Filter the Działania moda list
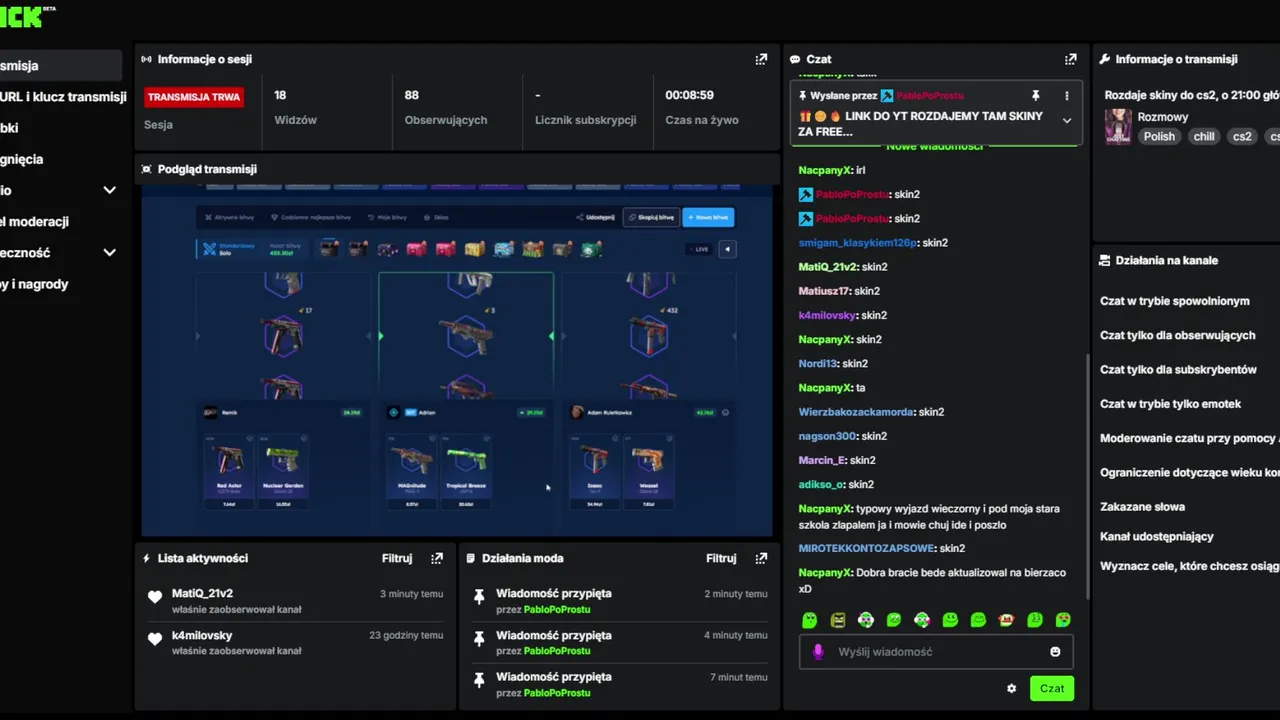The width and height of the screenshot is (1280, 720). click(x=721, y=558)
